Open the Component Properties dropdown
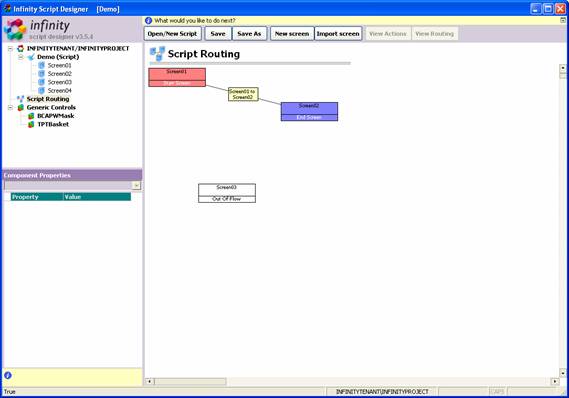The image size is (569, 398). pyautogui.click(x=136, y=185)
